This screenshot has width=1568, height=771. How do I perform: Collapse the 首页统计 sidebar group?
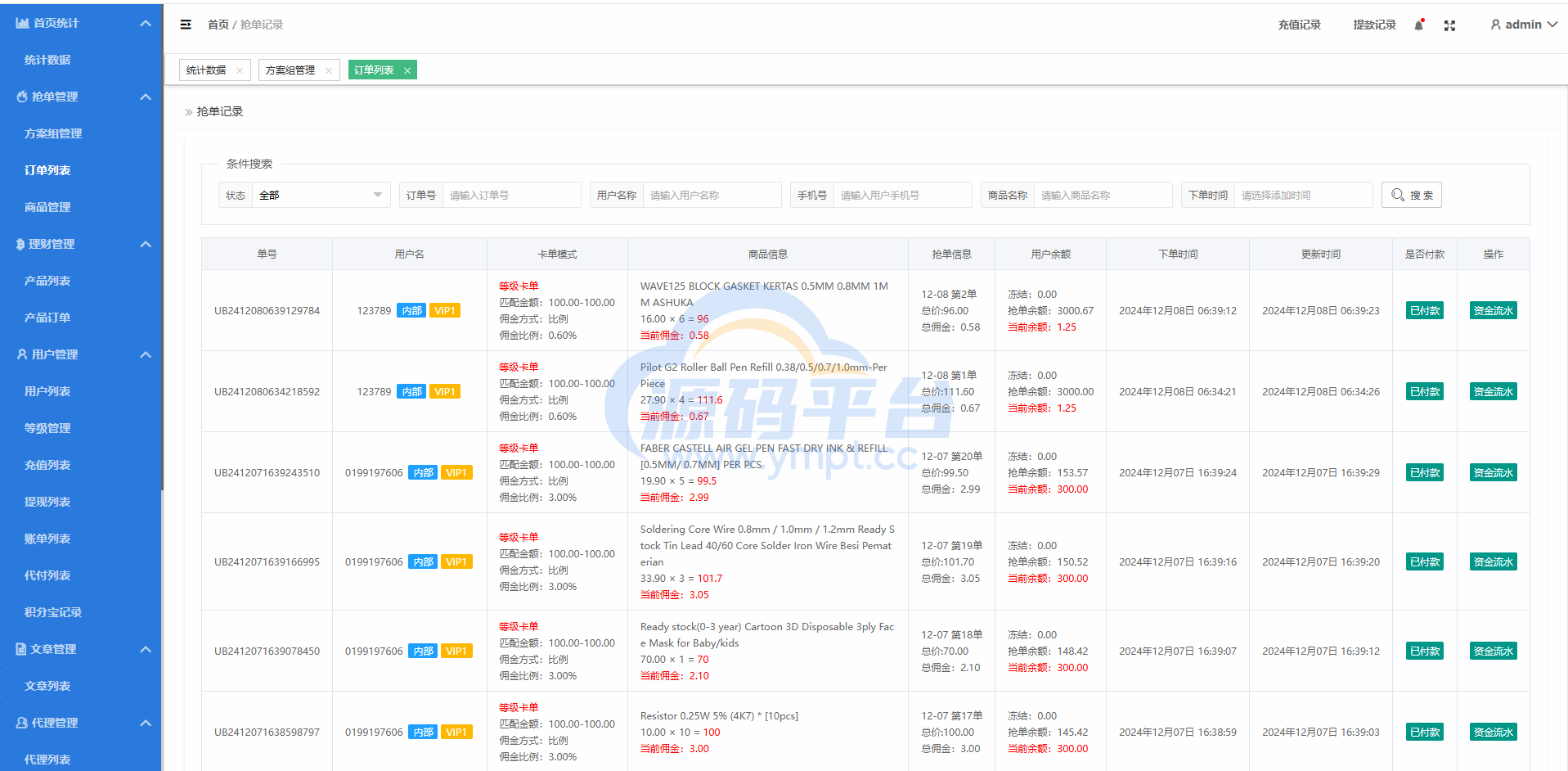[146, 23]
